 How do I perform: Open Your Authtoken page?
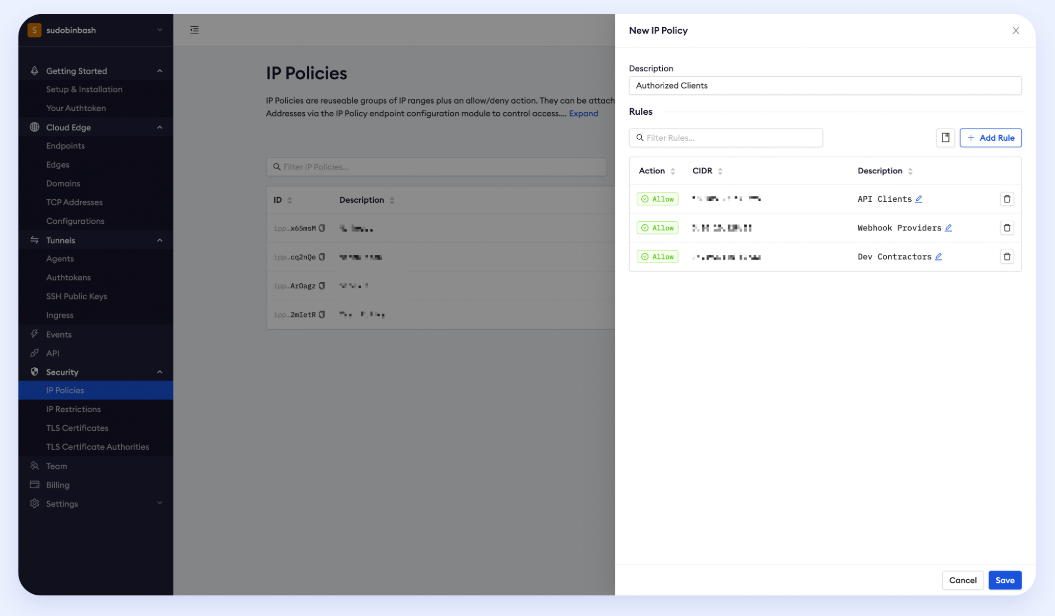point(76,108)
